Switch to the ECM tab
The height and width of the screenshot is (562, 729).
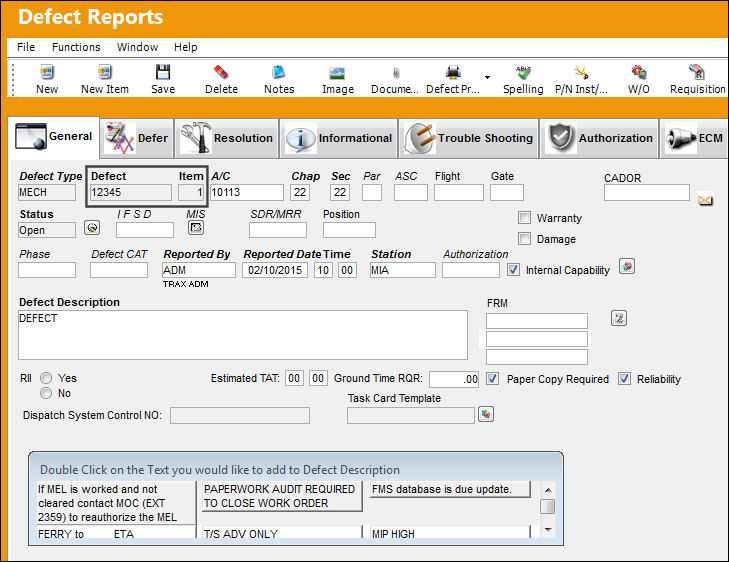click(x=694, y=138)
